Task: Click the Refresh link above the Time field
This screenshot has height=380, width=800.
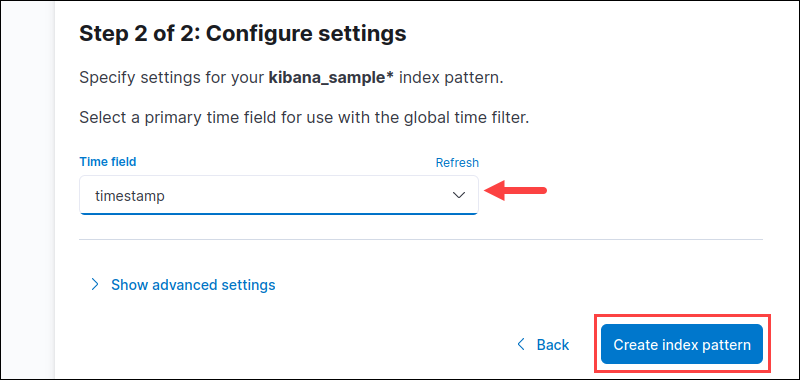Action: tap(457, 163)
